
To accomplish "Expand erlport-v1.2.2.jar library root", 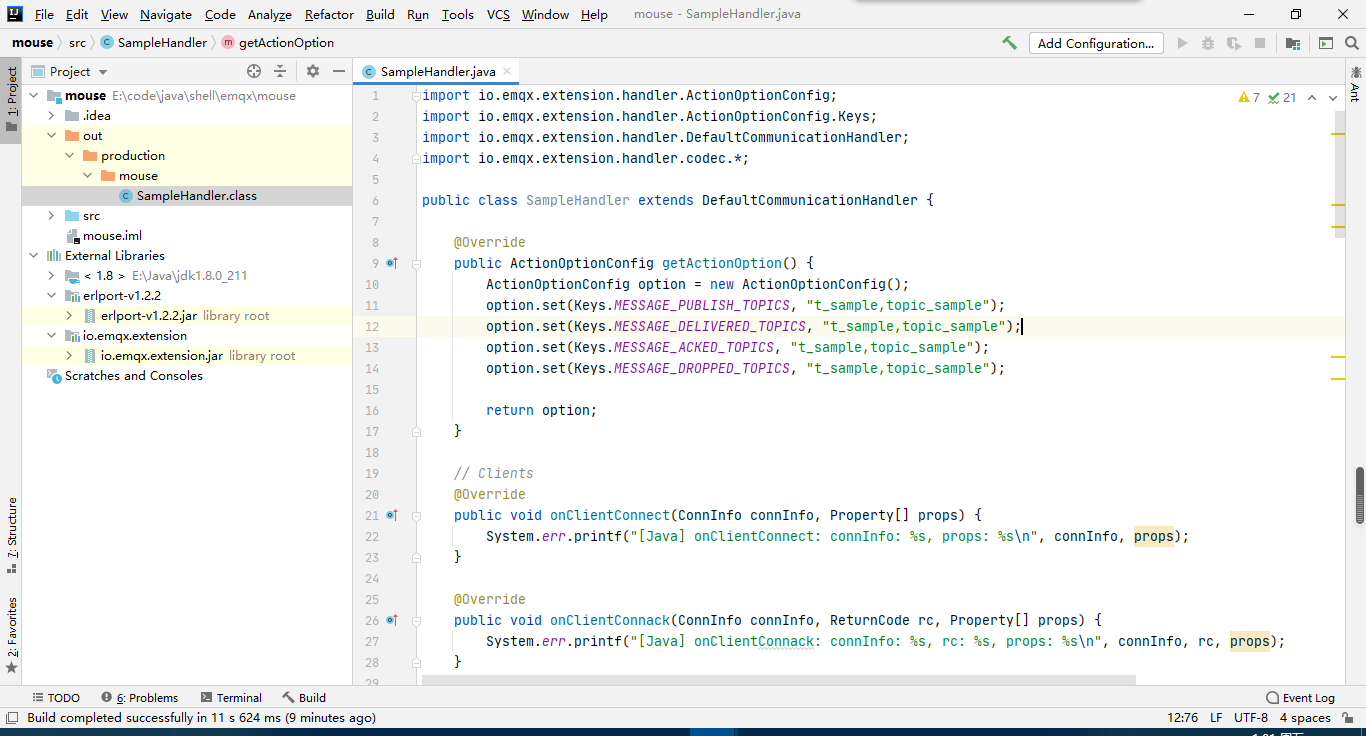I will click(x=70, y=316).
